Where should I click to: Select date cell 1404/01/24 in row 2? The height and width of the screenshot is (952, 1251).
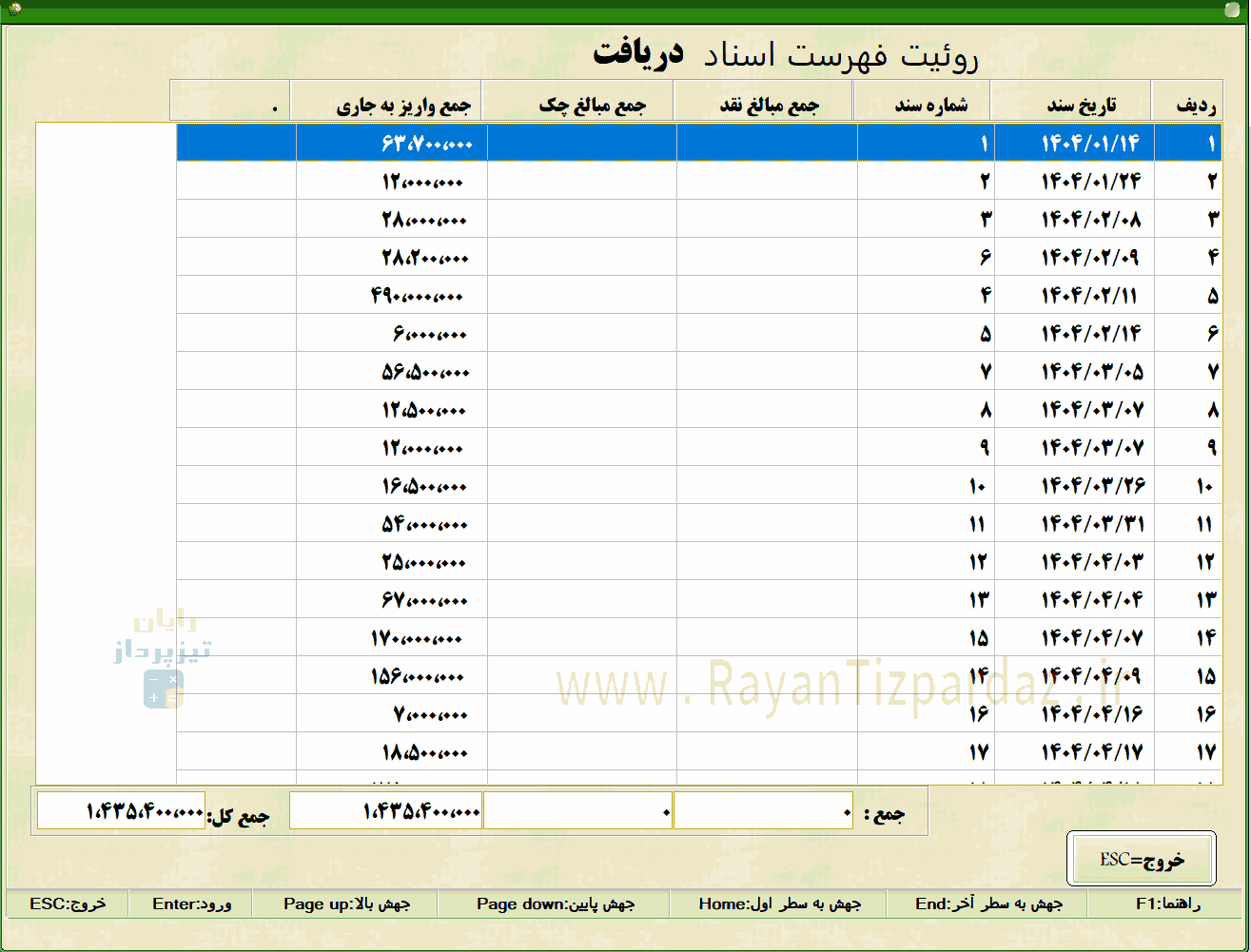click(x=1073, y=181)
